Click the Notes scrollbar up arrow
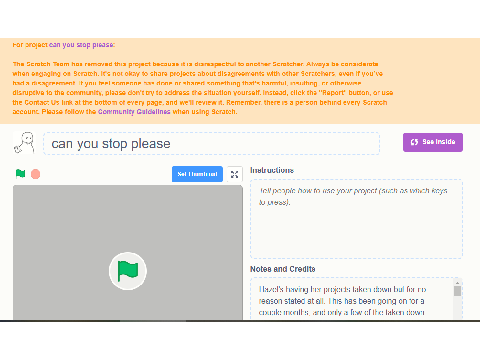This screenshot has height=360, width=480. [457, 282]
